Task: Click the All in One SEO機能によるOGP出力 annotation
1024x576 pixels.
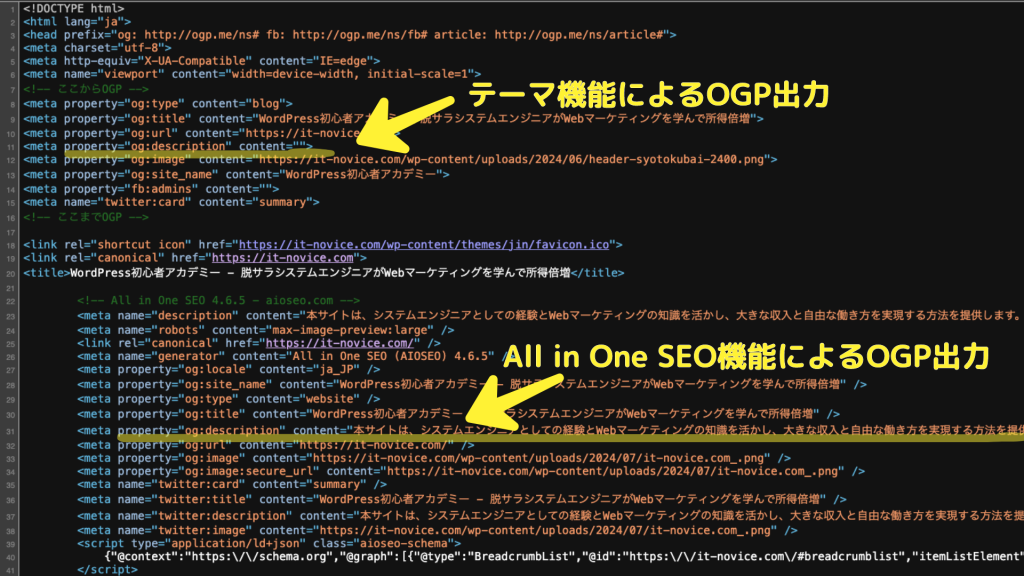Action: tap(745, 355)
